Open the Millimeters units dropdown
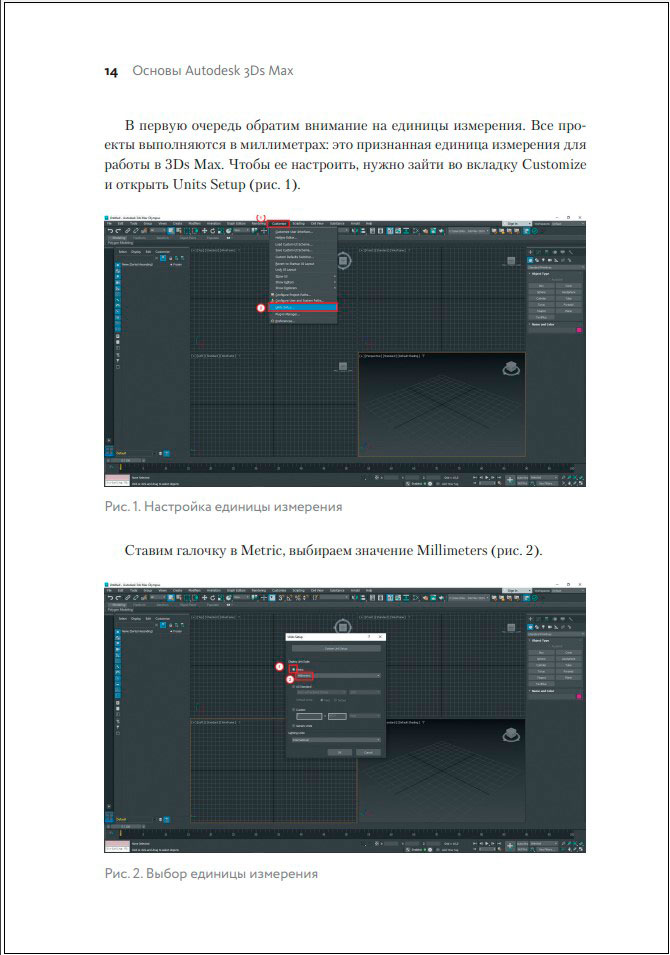The image size is (670, 955). point(337,676)
